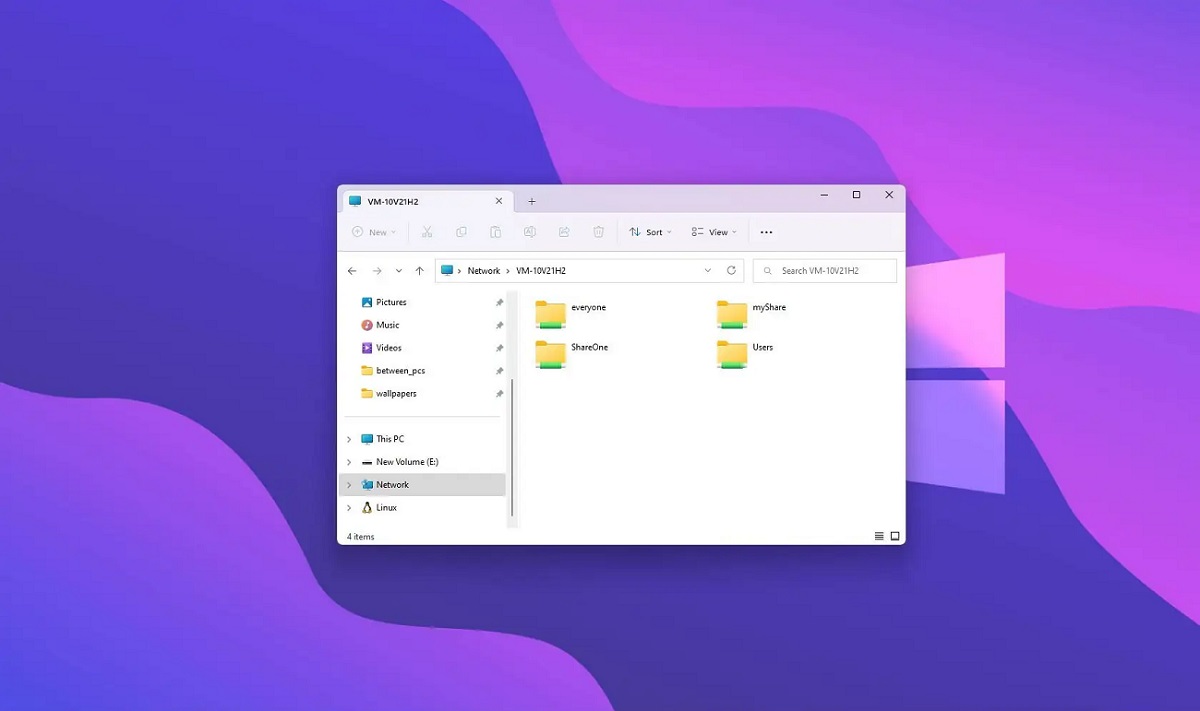
Task: Click Network in the address breadcrumb
Action: pyautogui.click(x=484, y=271)
